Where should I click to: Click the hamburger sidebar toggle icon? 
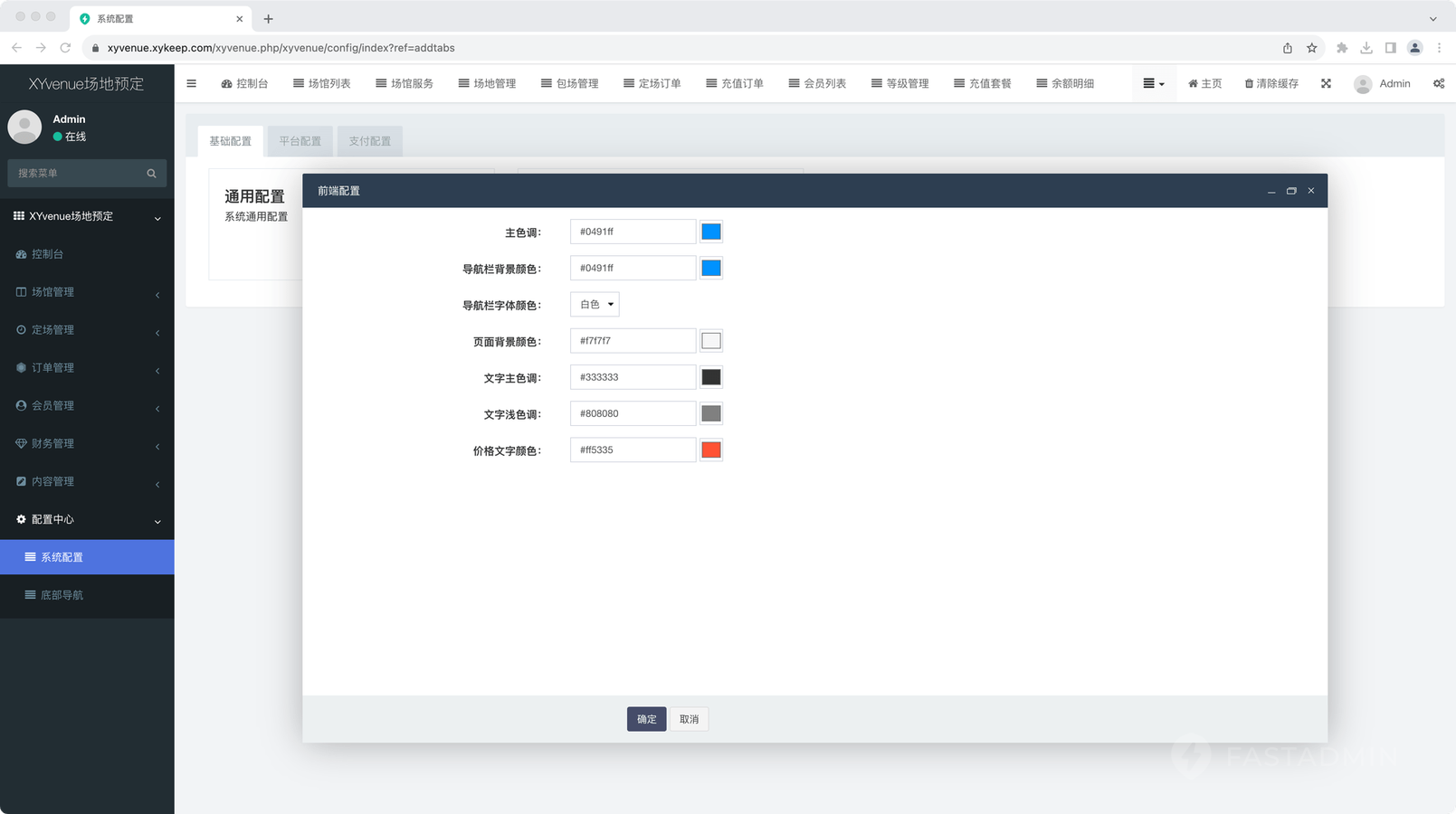(191, 83)
